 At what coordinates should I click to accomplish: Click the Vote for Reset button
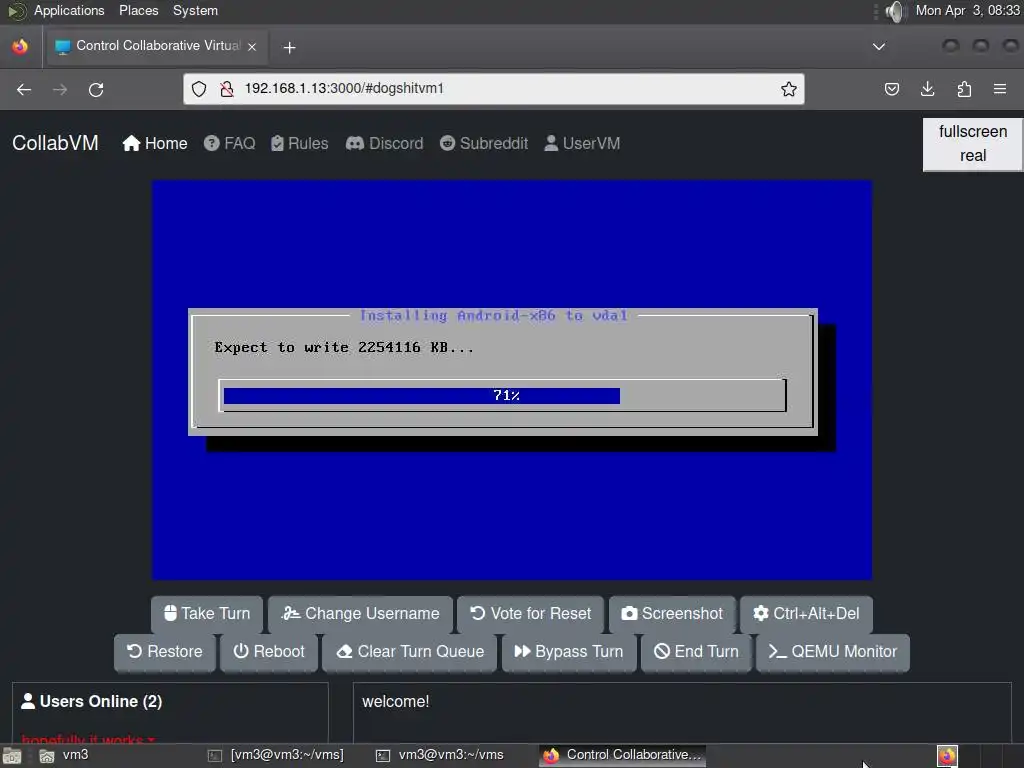530,614
